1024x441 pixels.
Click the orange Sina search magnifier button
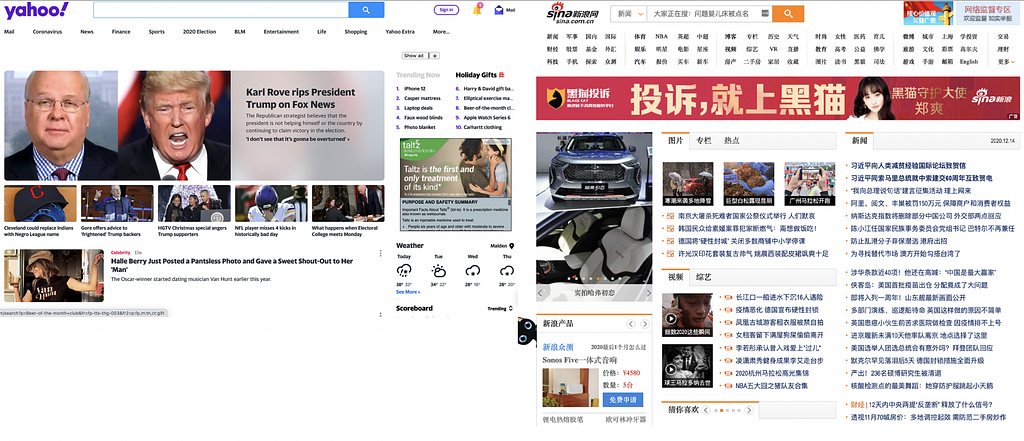click(788, 14)
